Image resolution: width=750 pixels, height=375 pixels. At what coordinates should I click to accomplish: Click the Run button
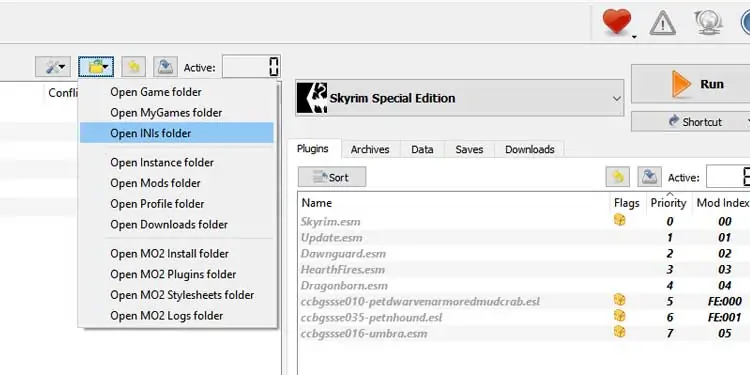point(691,84)
